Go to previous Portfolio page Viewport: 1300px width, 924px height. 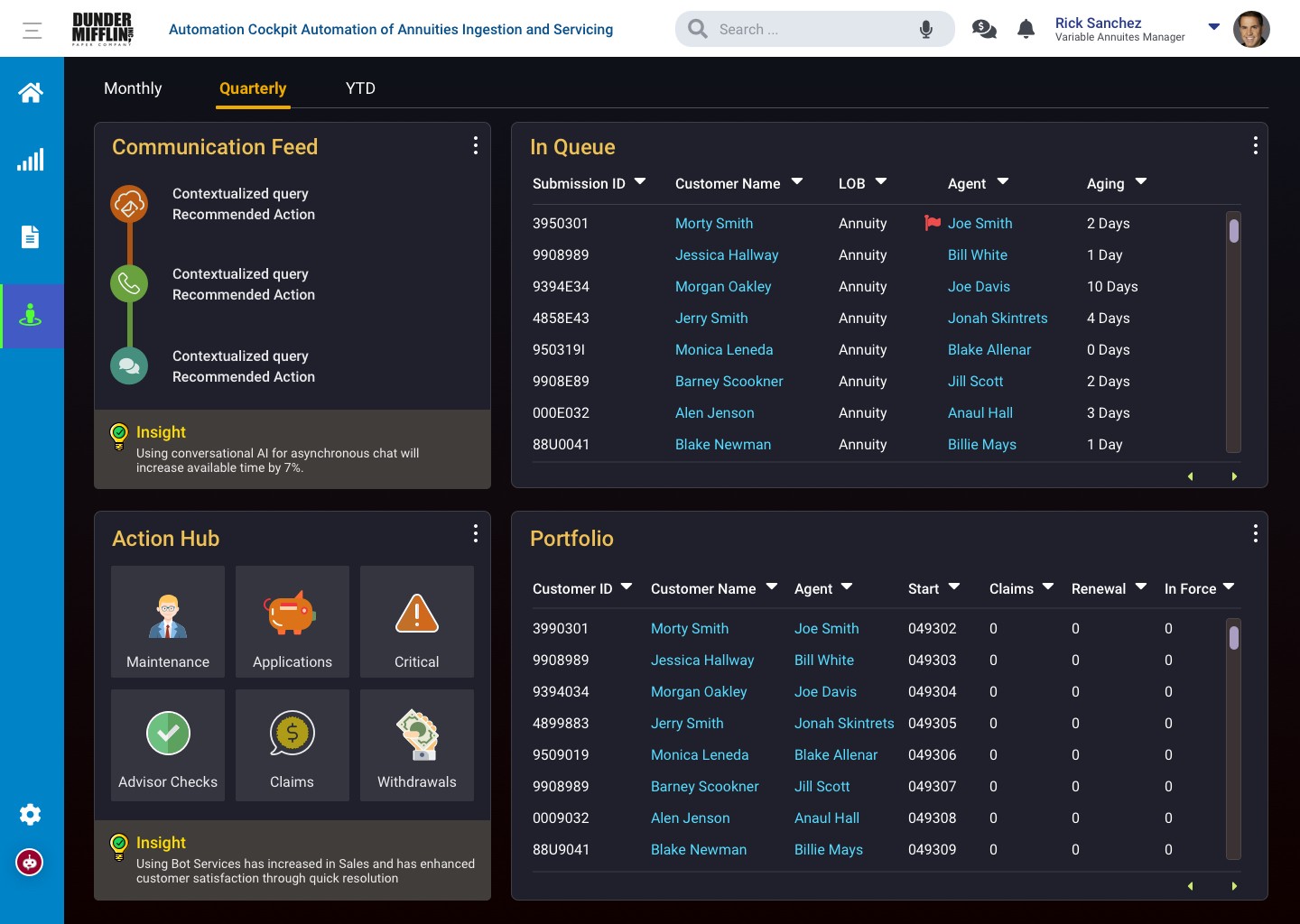[1191, 886]
